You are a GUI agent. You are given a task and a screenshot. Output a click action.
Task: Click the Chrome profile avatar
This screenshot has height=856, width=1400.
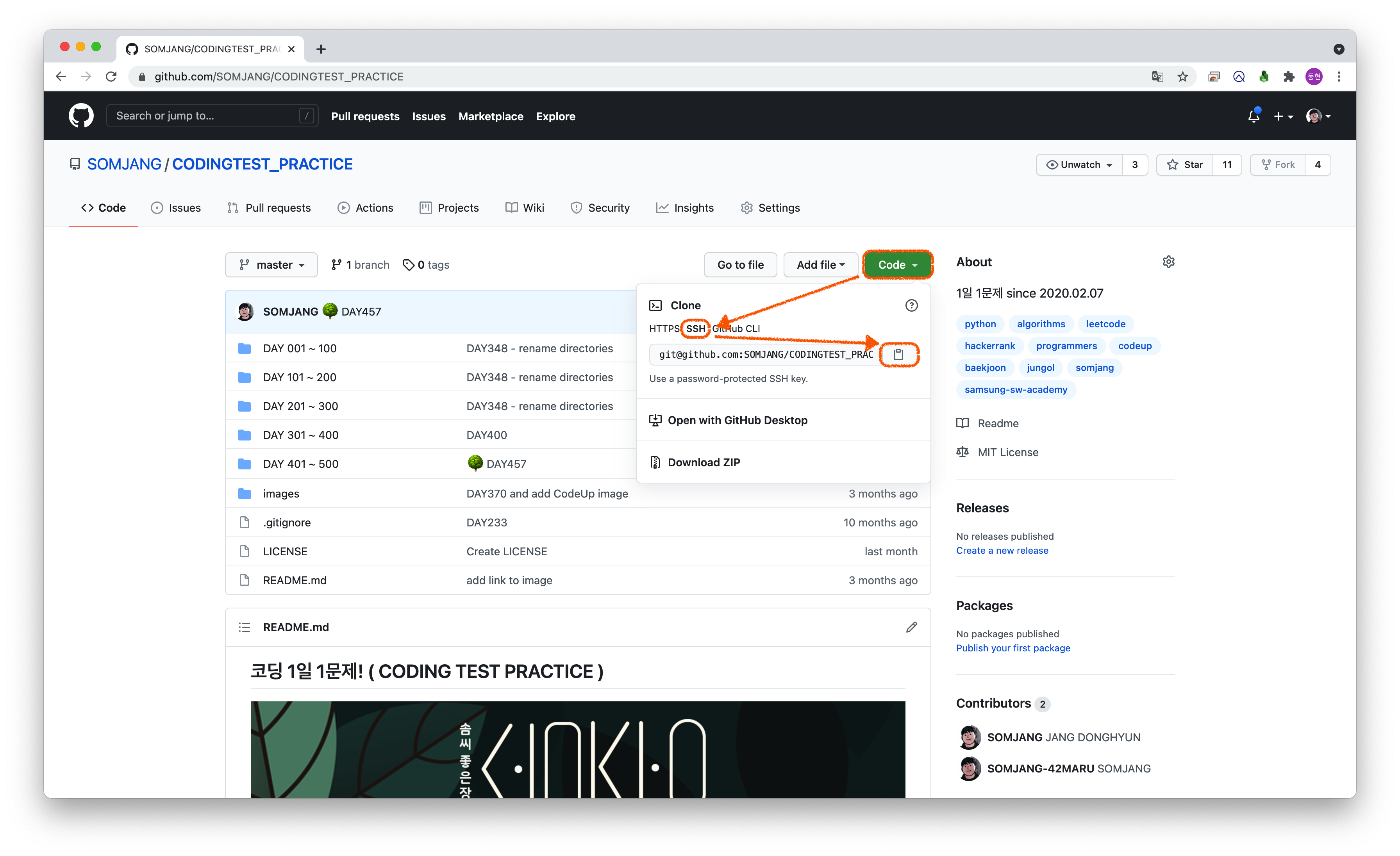1314,77
